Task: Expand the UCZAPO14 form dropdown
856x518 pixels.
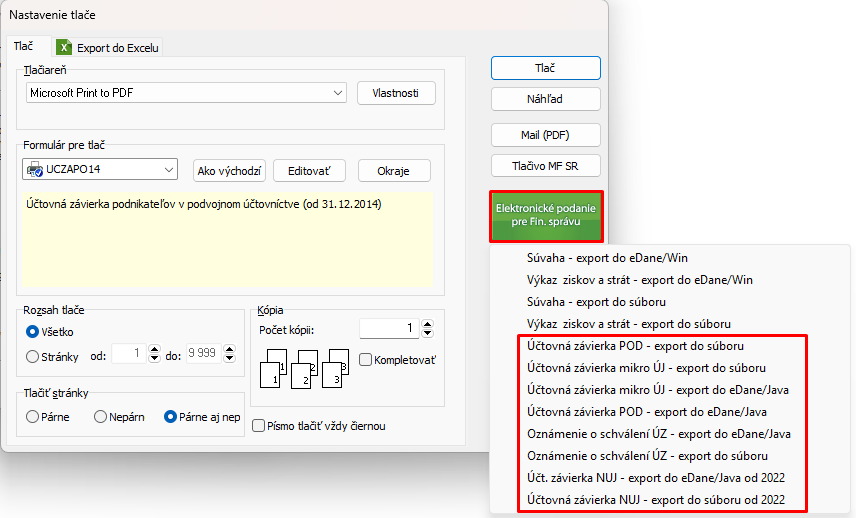Action: (x=167, y=170)
